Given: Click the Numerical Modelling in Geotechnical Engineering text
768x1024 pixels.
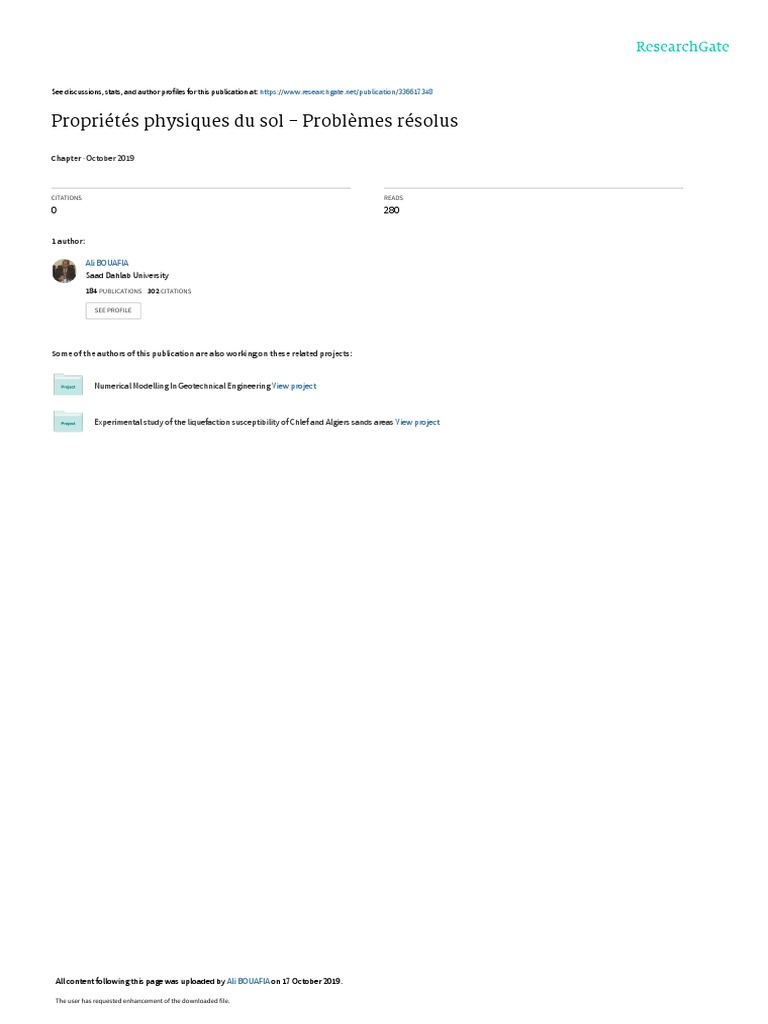Looking at the screenshot, I should point(182,386).
